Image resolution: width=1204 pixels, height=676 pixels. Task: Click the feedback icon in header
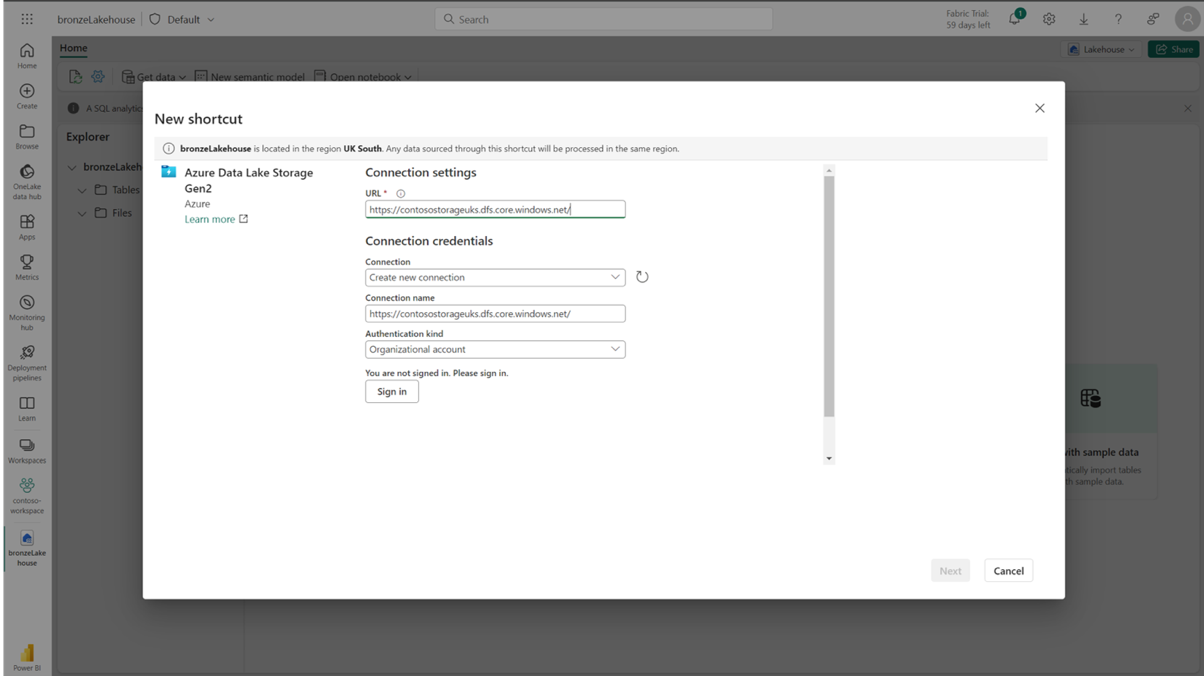[x=1153, y=19]
